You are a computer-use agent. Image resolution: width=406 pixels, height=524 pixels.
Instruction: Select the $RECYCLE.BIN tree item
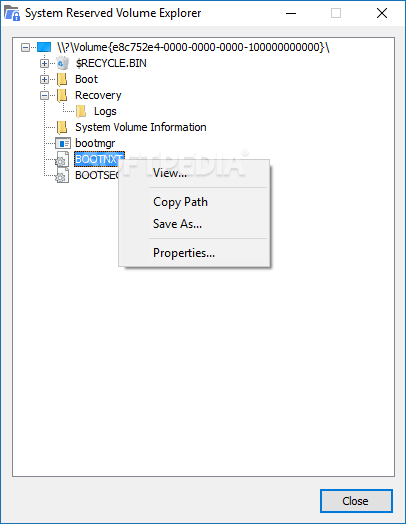[111, 63]
